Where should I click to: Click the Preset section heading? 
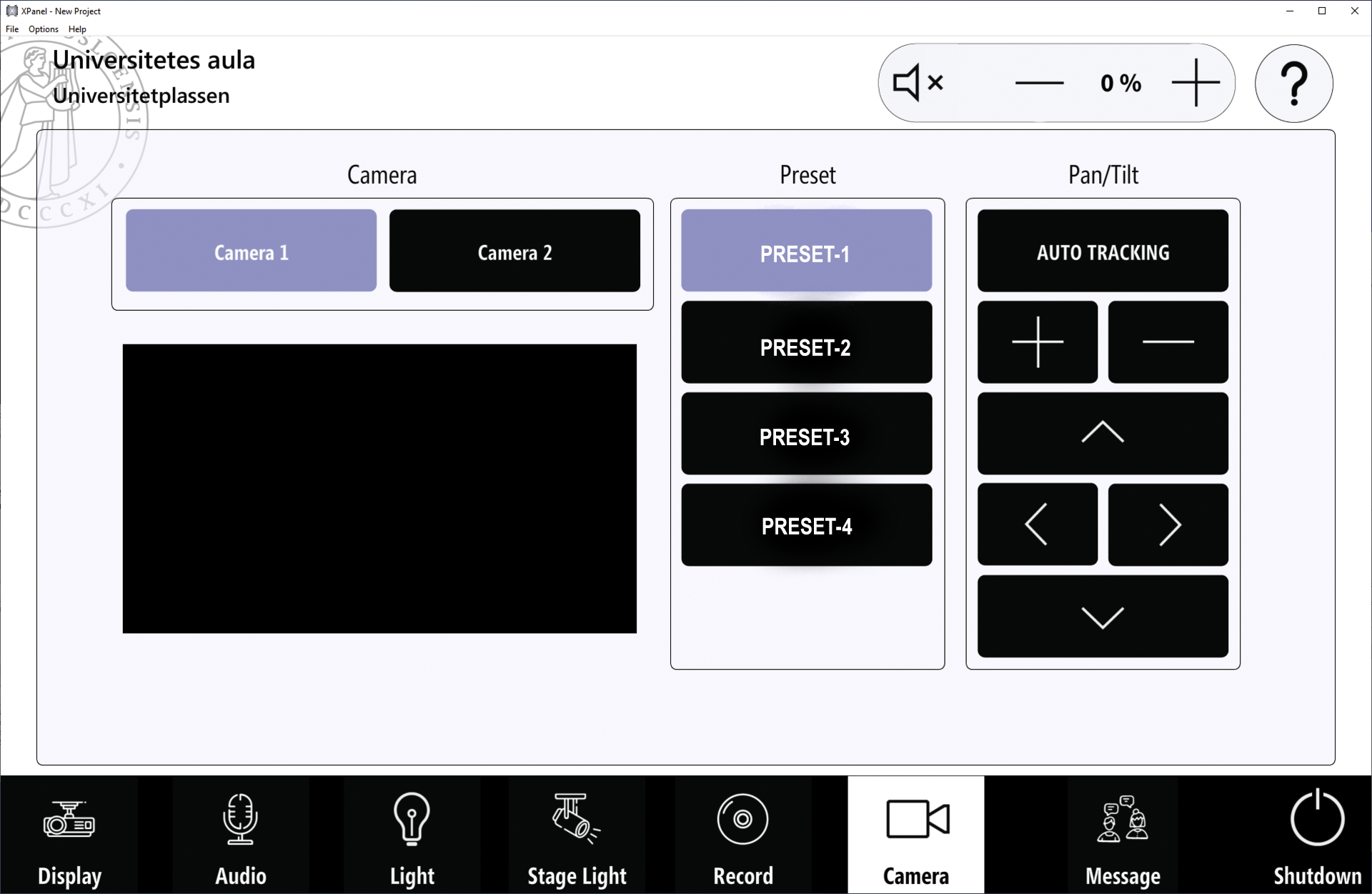point(807,175)
